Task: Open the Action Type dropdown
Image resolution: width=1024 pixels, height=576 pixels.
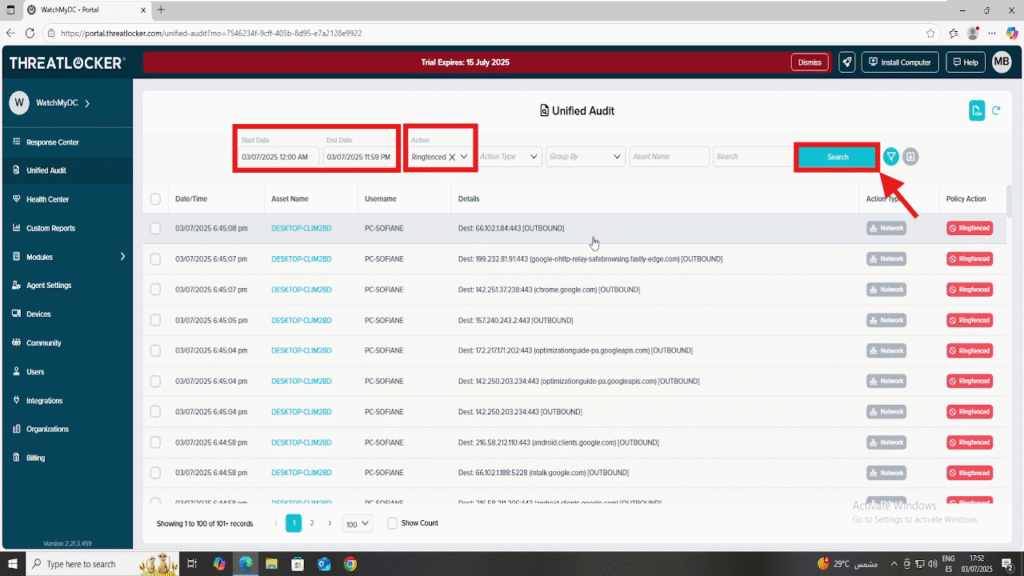Action: pos(509,157)
